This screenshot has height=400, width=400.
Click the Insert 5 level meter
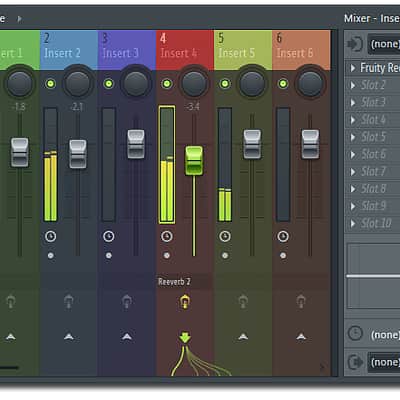pos(225,165)
